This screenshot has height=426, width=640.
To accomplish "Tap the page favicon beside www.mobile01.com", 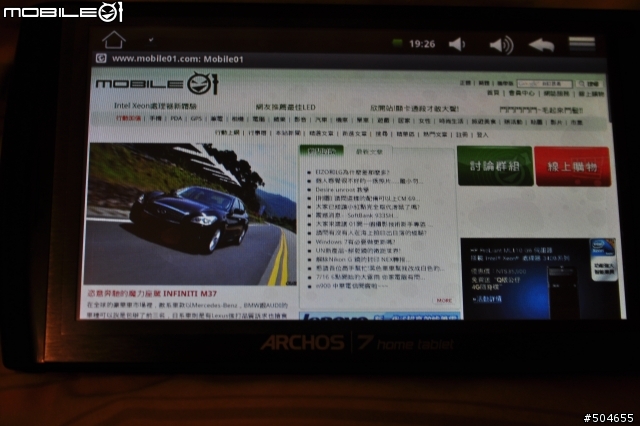I will pyautogui.click(x=101, y=58).
